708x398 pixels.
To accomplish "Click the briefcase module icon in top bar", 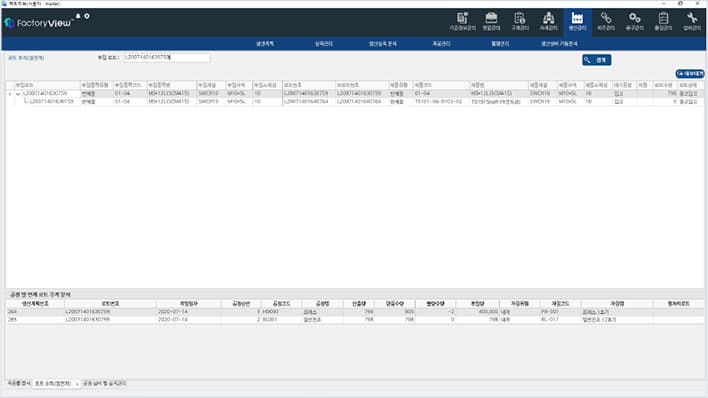I will [491, 22].
